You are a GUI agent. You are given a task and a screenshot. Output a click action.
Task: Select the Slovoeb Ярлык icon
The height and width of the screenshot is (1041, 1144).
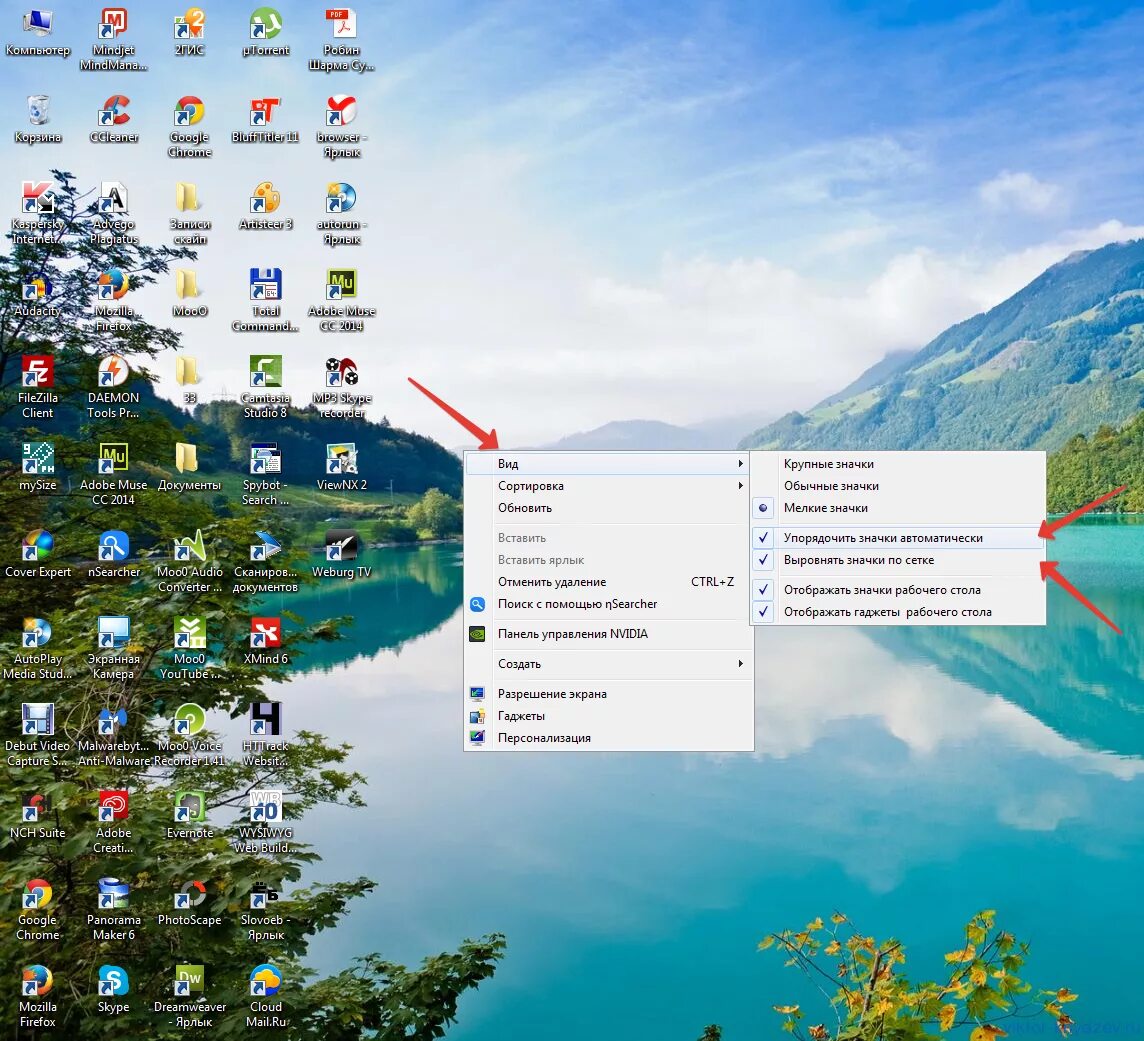point(266,909)
